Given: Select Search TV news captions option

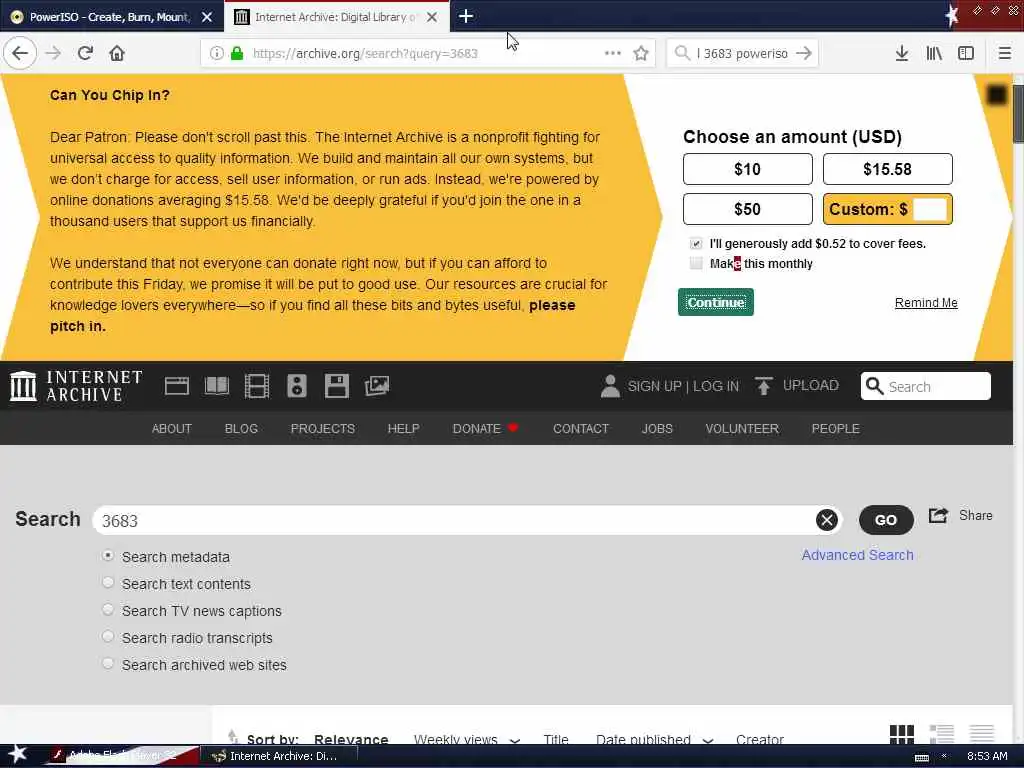Looking at the screenshot, I should [108, 609].
